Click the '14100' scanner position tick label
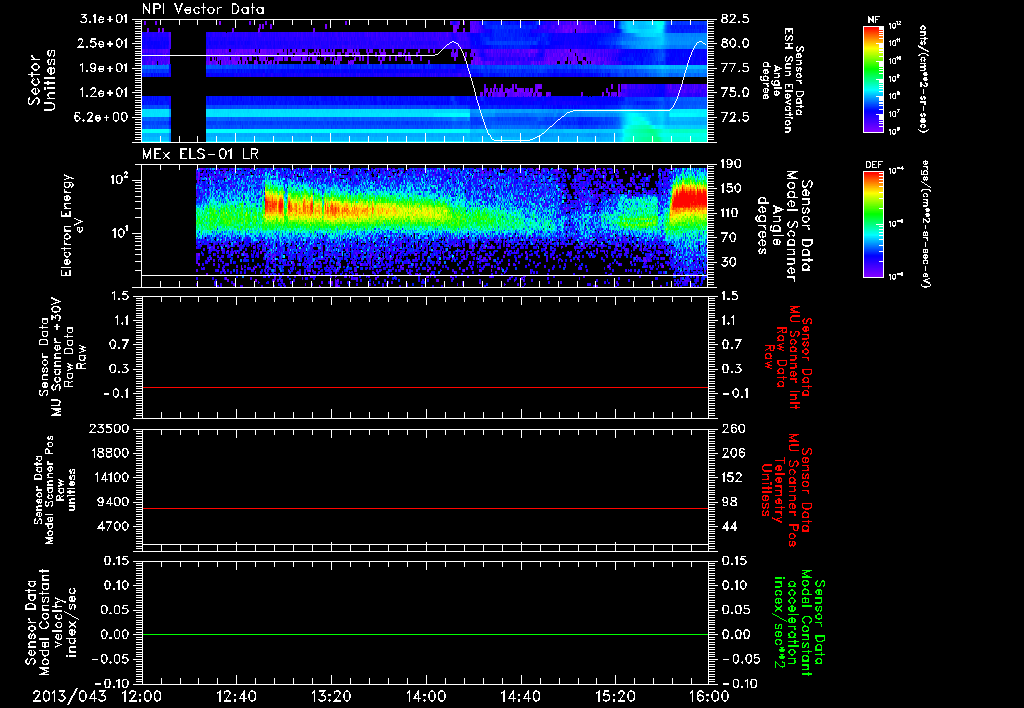 112,477
